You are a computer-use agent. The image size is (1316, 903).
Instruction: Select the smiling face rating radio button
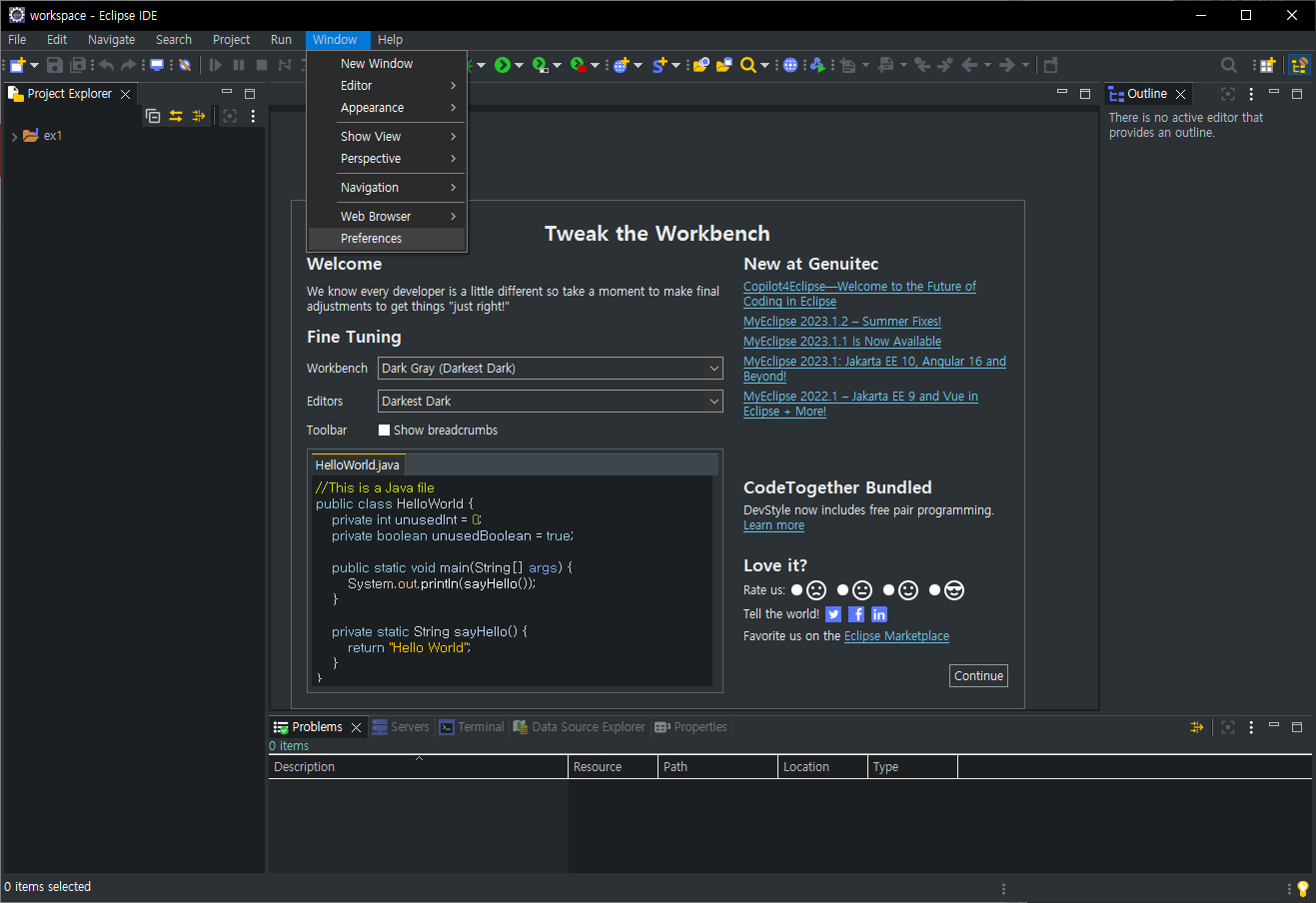[x=889, y=590]
